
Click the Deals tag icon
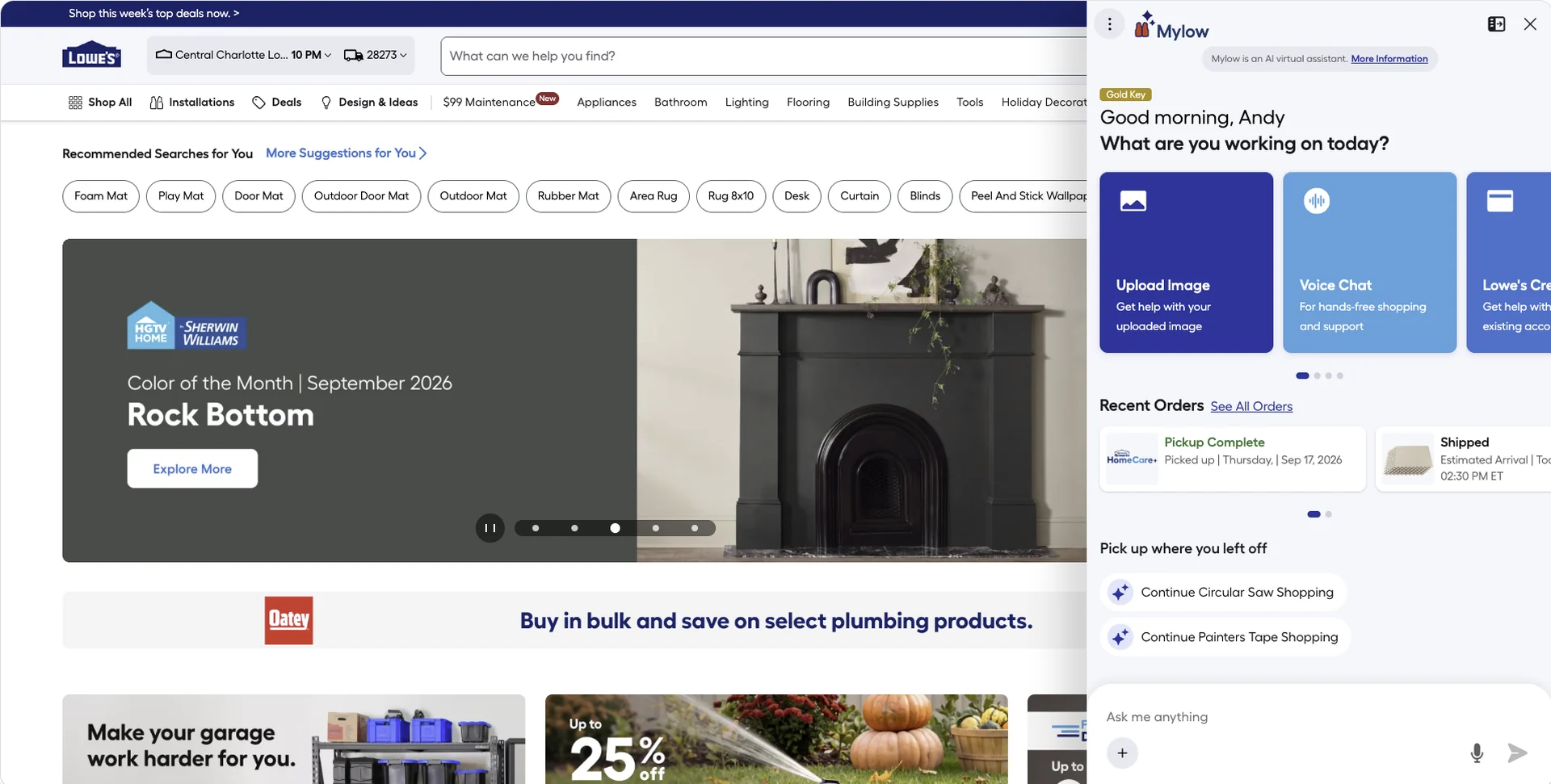[x=258, y=103]
